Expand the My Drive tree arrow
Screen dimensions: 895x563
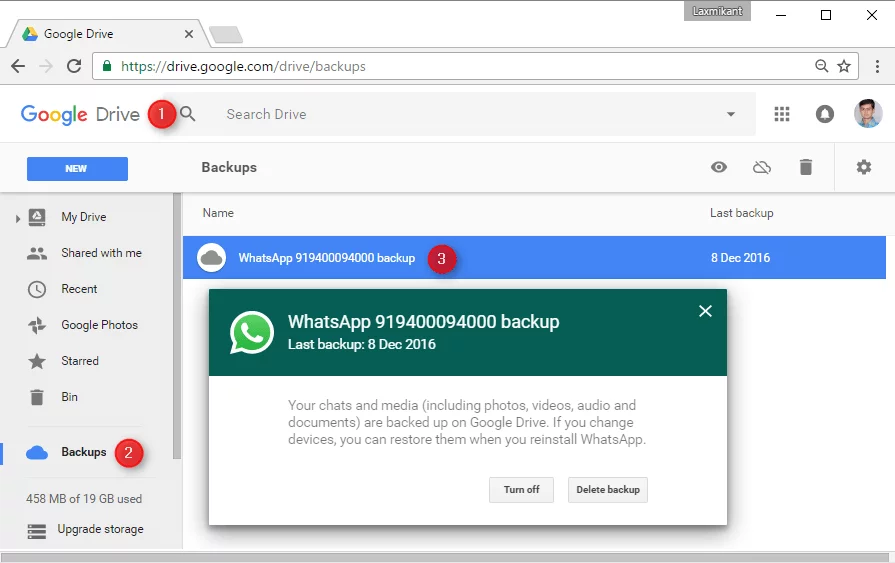(x=18, y=218)
